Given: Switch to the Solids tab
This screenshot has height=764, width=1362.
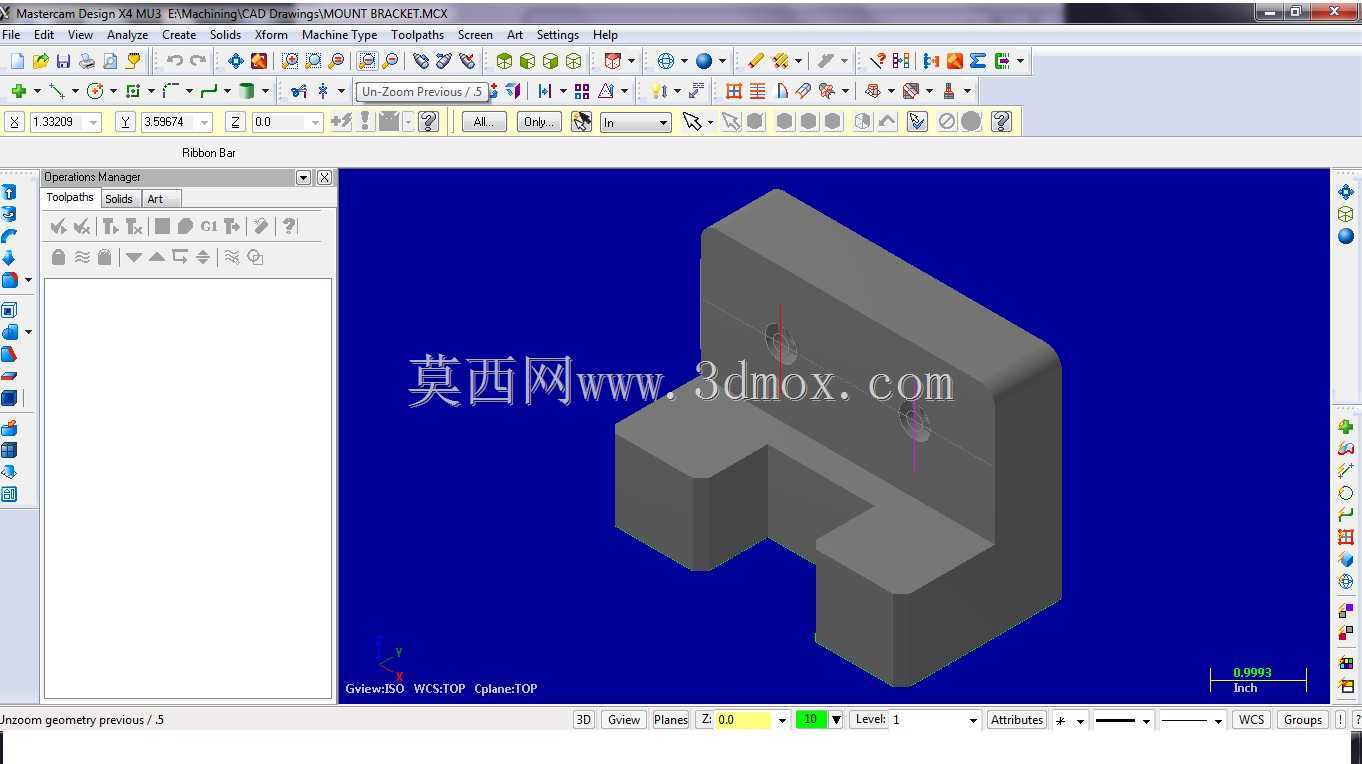Looking at the screenshot, I should tap(119, 198).
